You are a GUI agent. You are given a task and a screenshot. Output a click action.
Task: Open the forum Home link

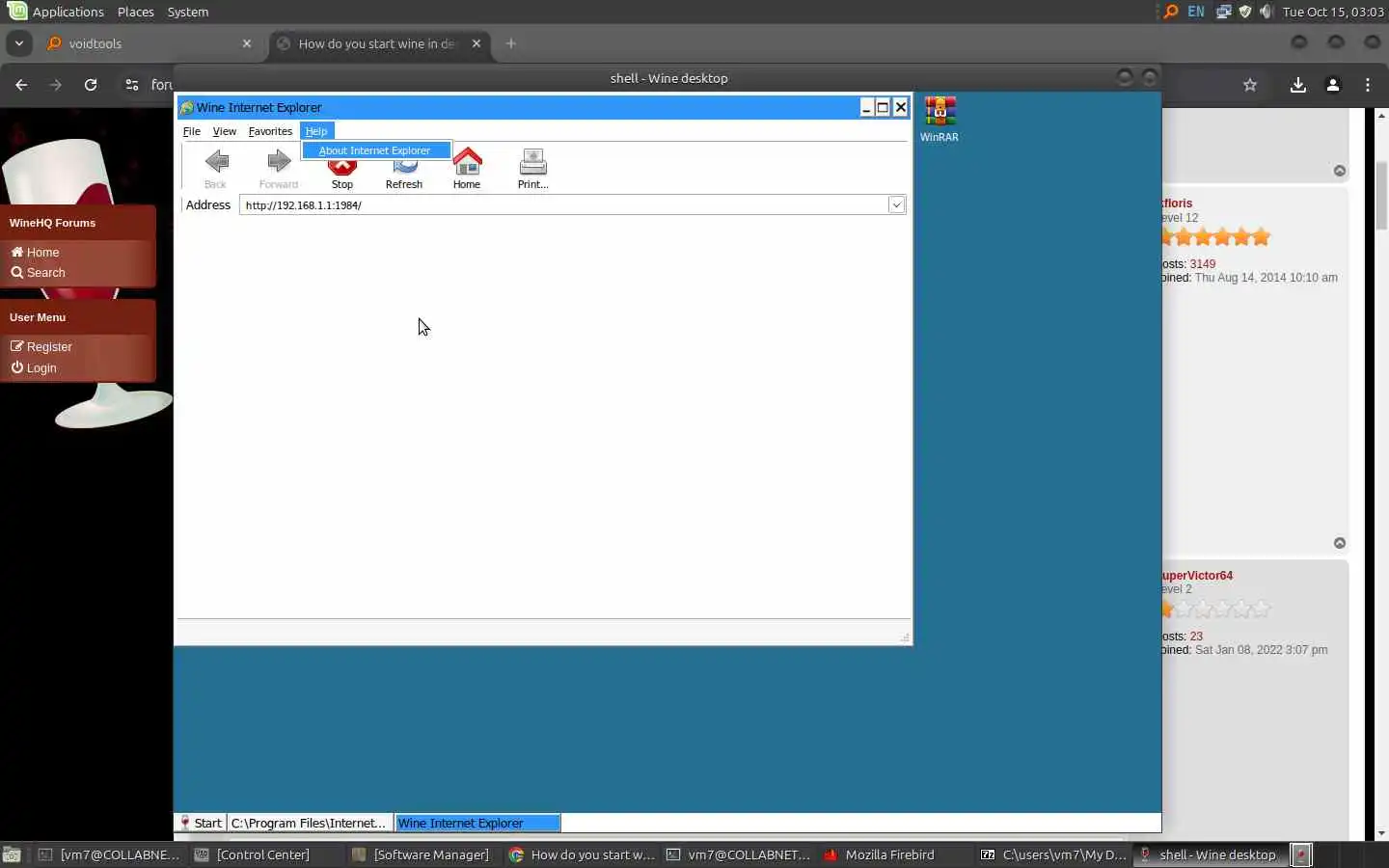point(36,252)
